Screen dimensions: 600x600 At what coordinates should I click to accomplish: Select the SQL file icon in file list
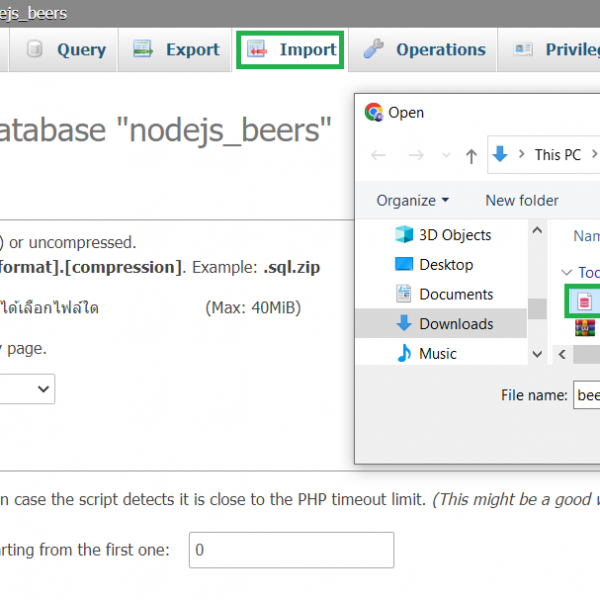pos(585,300)
